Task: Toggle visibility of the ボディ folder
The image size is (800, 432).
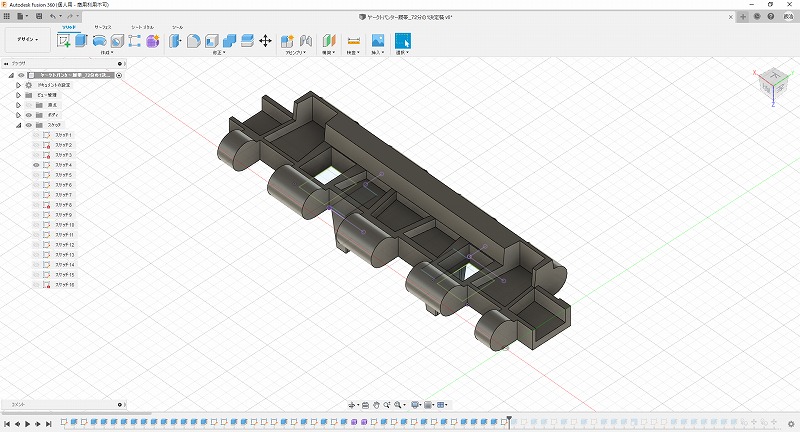Action: (28, 115)
